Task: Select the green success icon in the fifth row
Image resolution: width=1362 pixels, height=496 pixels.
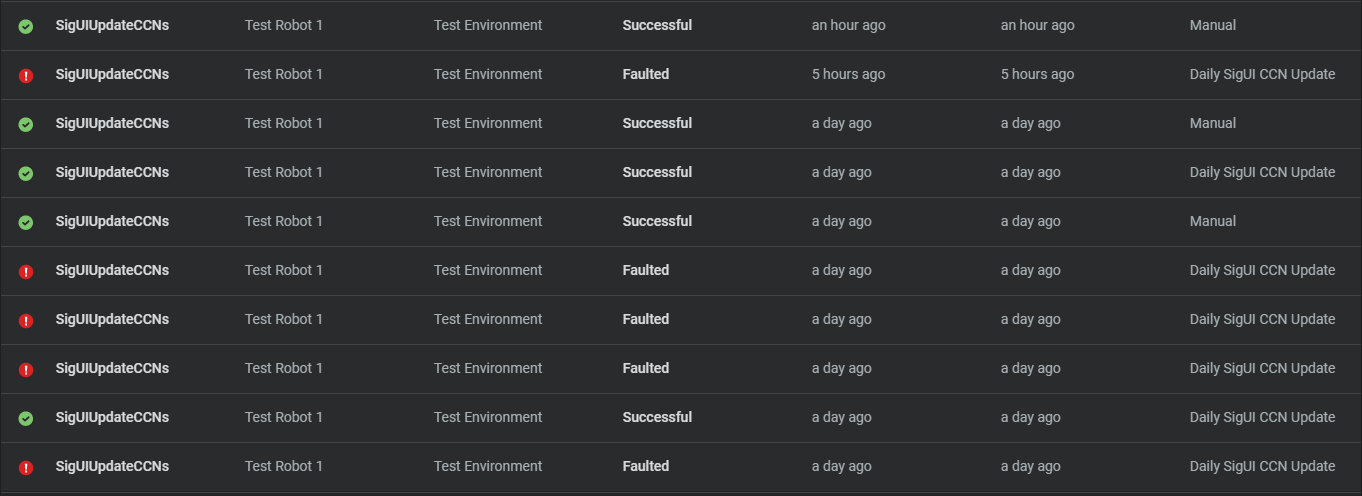Action: [x=26, y=222]
